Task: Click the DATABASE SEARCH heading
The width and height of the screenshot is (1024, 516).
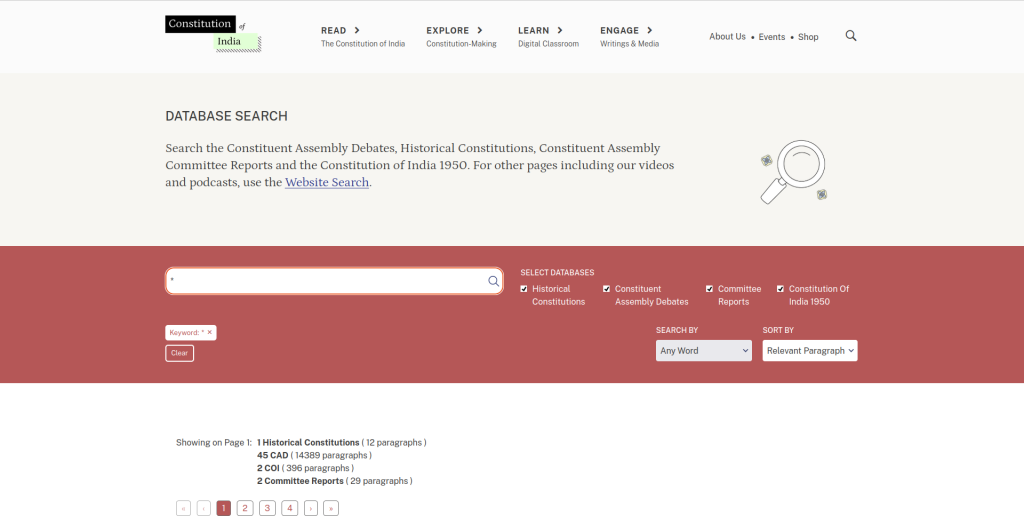Action: [x=227, y=116]
